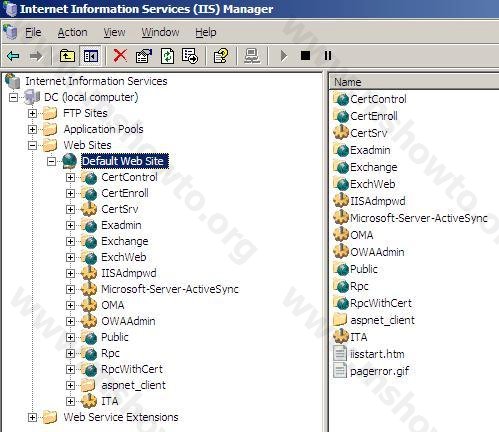Select OWAAdmin in the right pane list

(x=377, y=252)
